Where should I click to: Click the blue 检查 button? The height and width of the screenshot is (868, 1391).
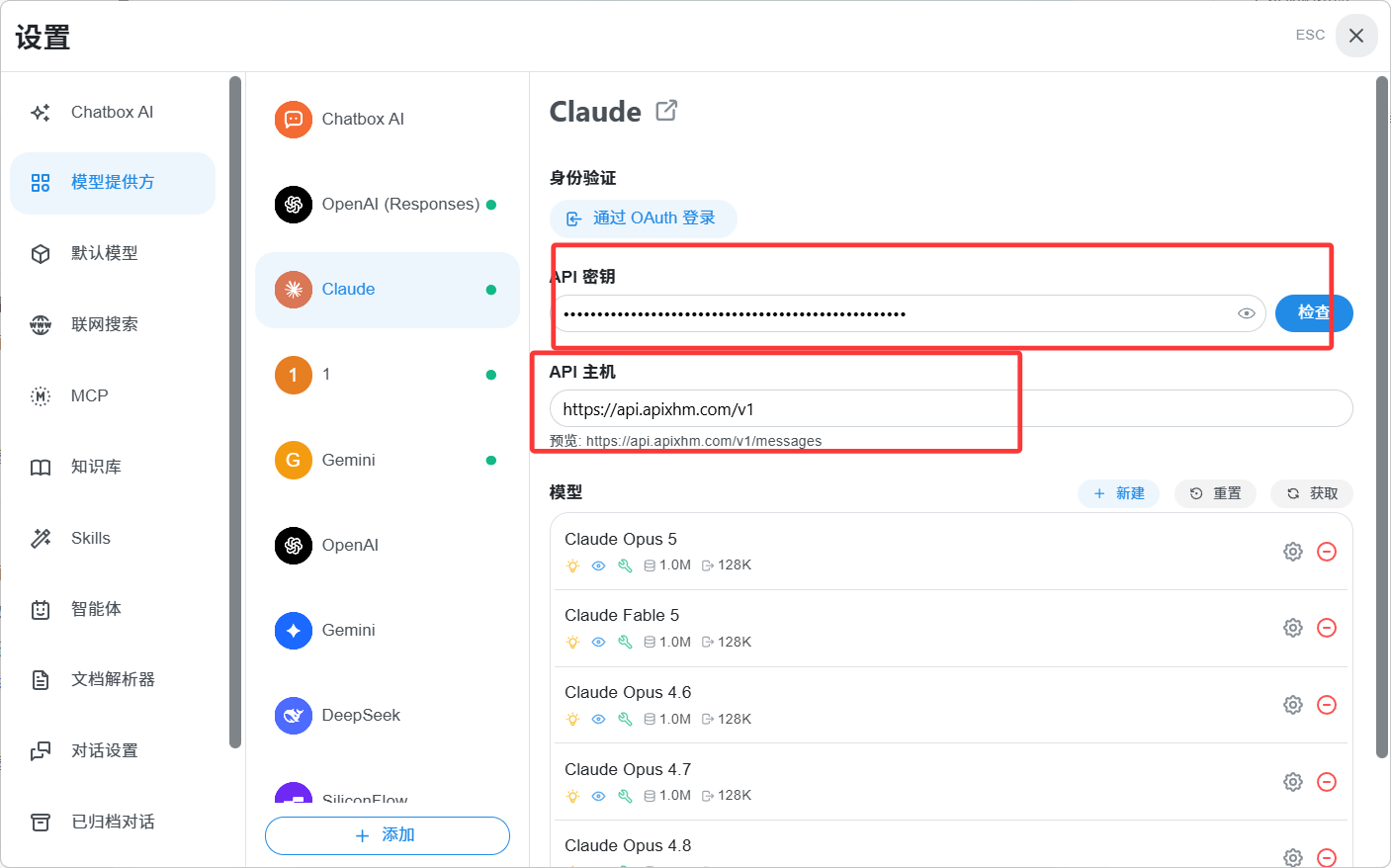1314,313
